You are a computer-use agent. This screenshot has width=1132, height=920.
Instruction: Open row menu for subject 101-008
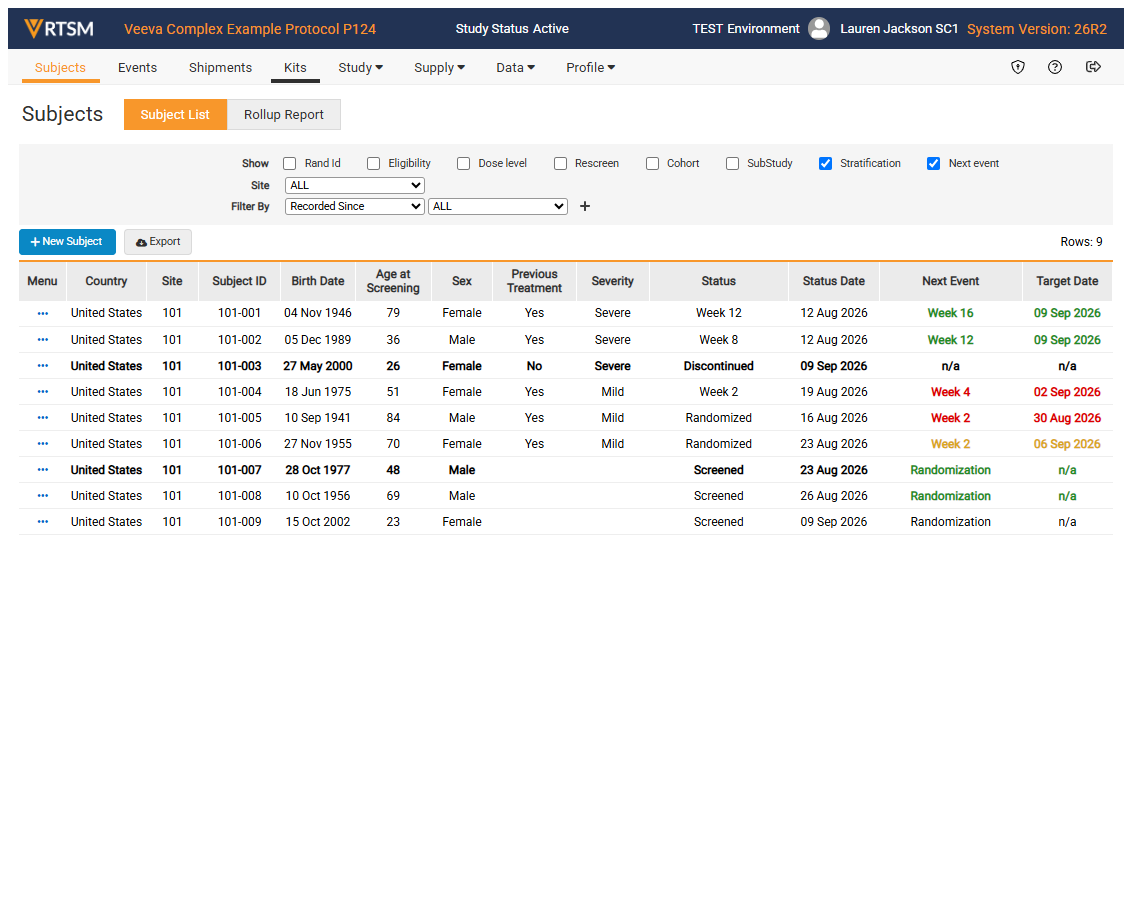coord(43,495)
